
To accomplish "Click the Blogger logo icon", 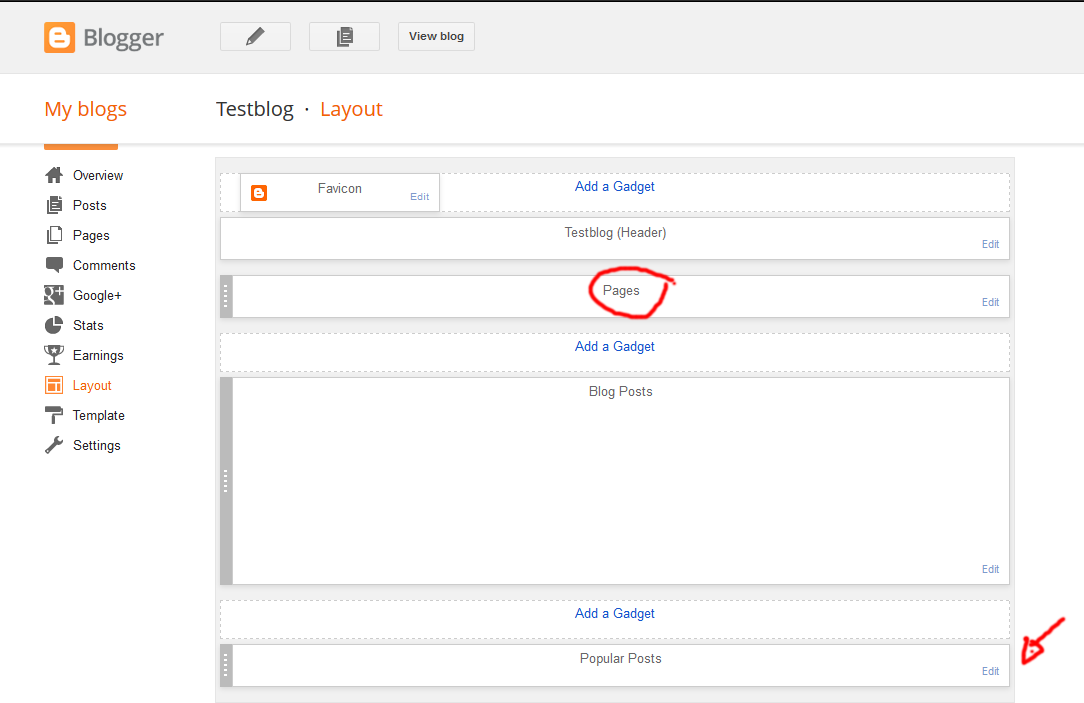I will (59, 37).
